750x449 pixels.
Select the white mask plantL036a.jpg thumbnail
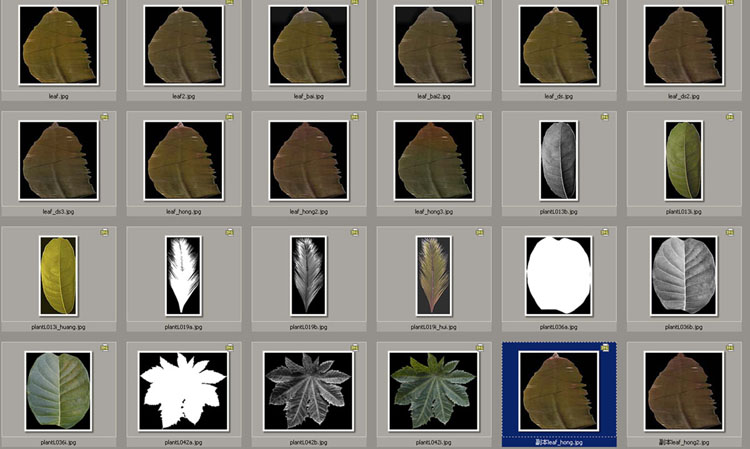pyautogui.click(x=559, y=275)
